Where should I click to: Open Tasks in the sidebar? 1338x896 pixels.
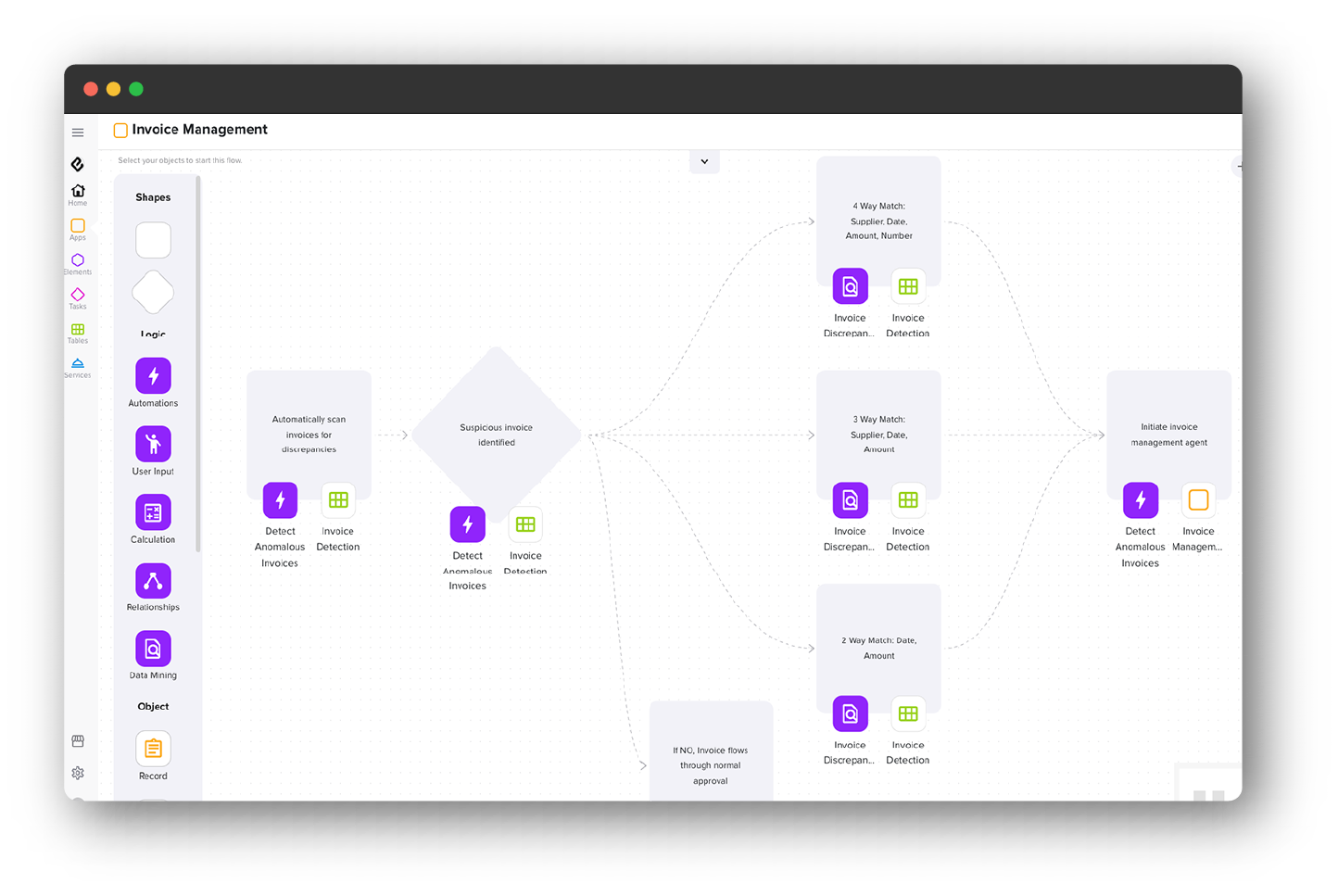[78, 298]
